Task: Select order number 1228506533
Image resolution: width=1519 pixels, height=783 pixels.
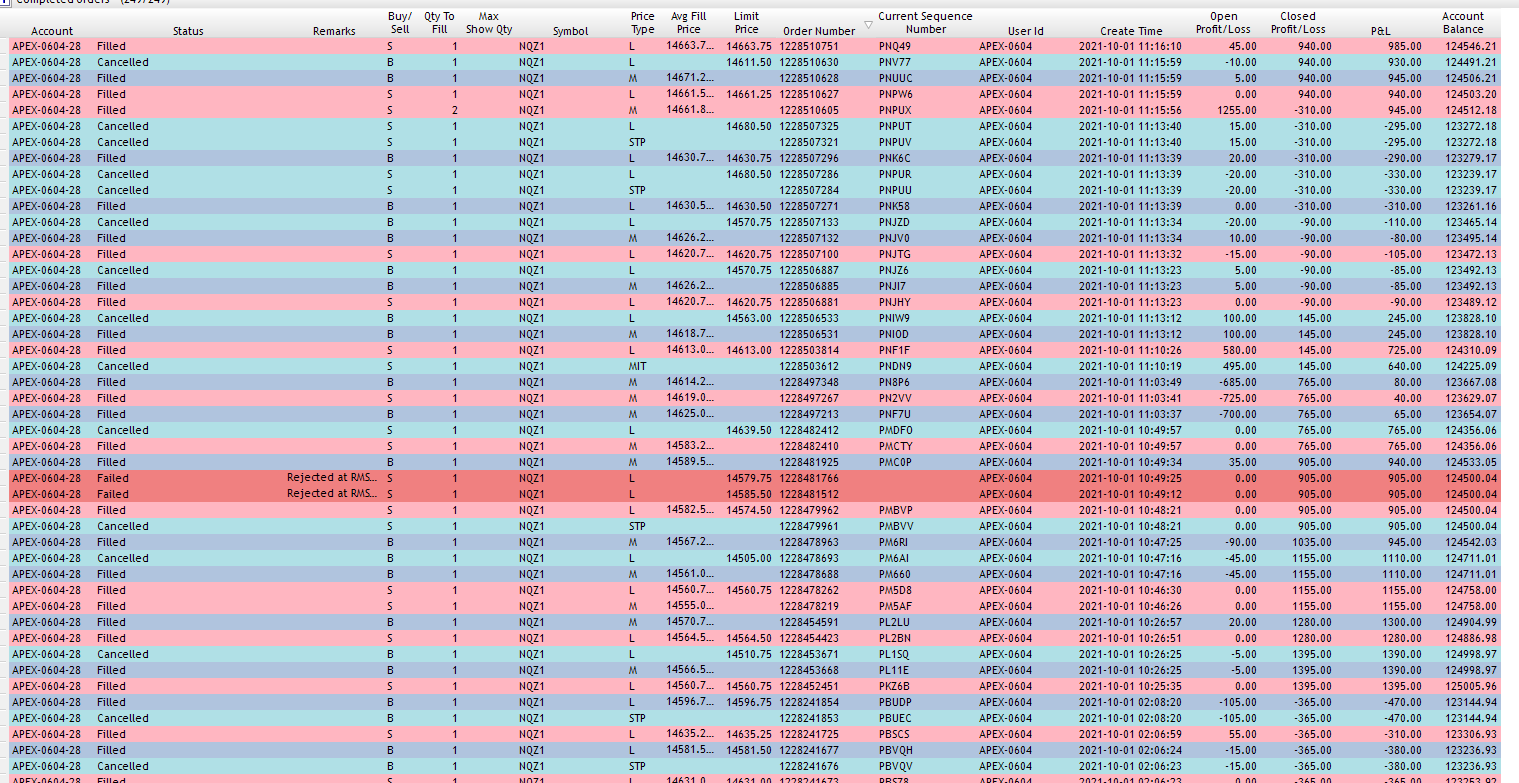Action: click(808, 318)
